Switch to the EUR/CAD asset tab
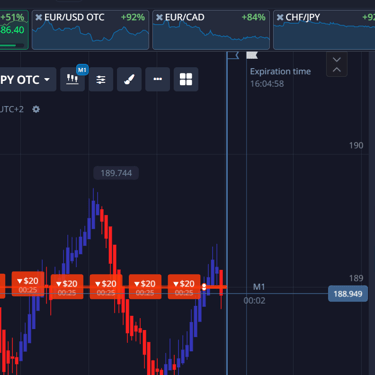 coord(211,30)
